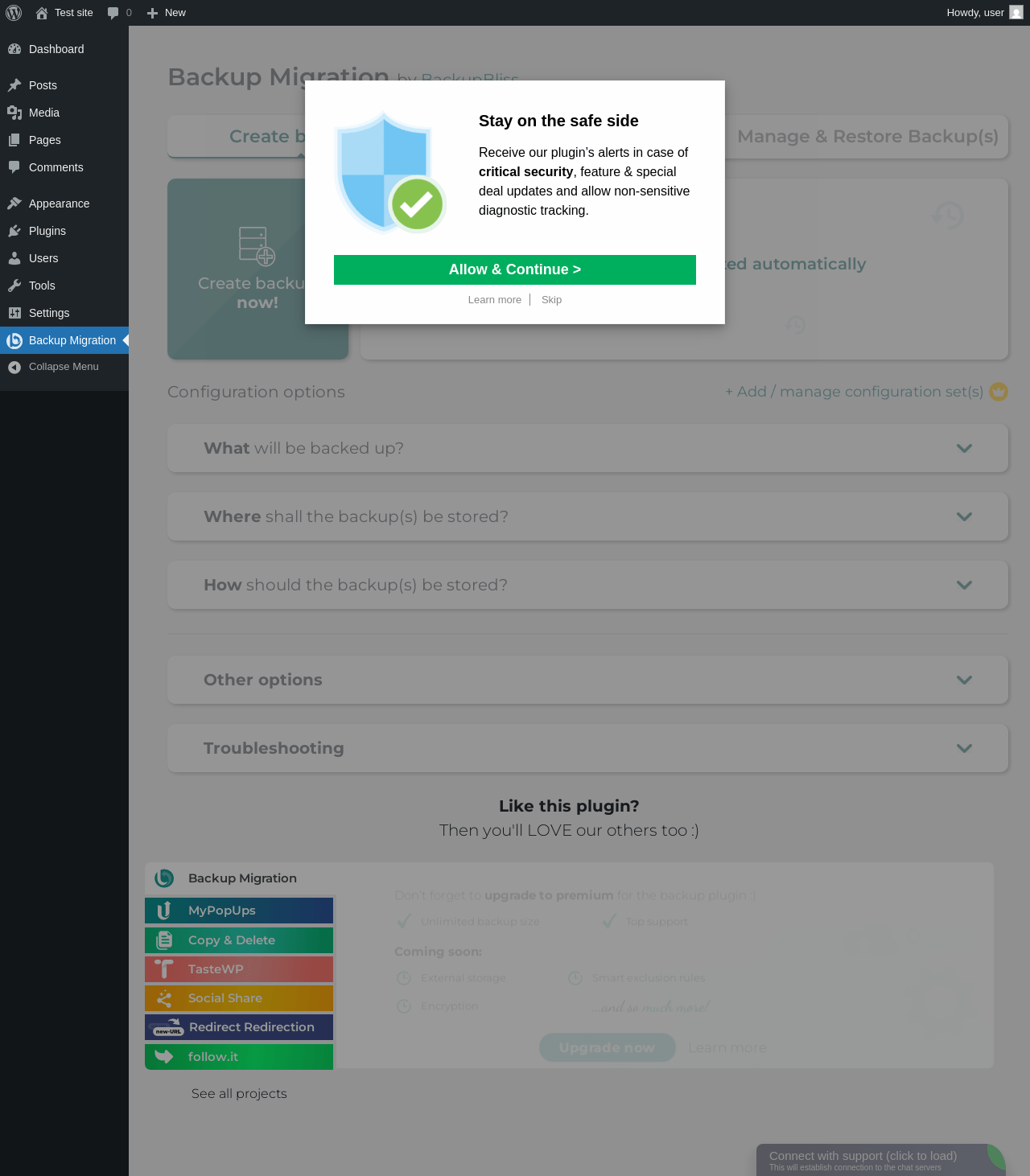Viewport: 1030px width, 1176px height.
Task: Click the gold crown premium icon
Action: [x=999, y=392]
